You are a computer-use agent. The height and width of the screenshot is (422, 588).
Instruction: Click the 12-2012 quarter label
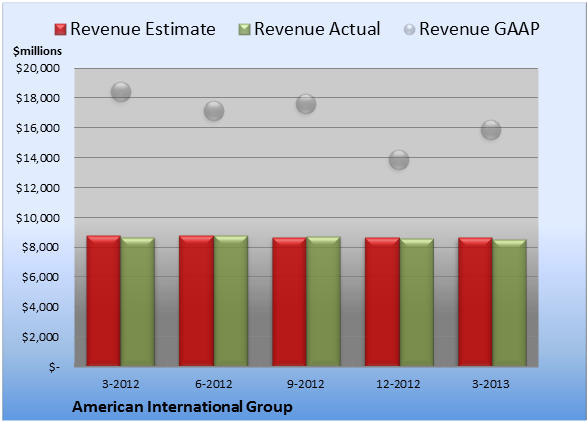pyautogui.click(x=399, y=384)
